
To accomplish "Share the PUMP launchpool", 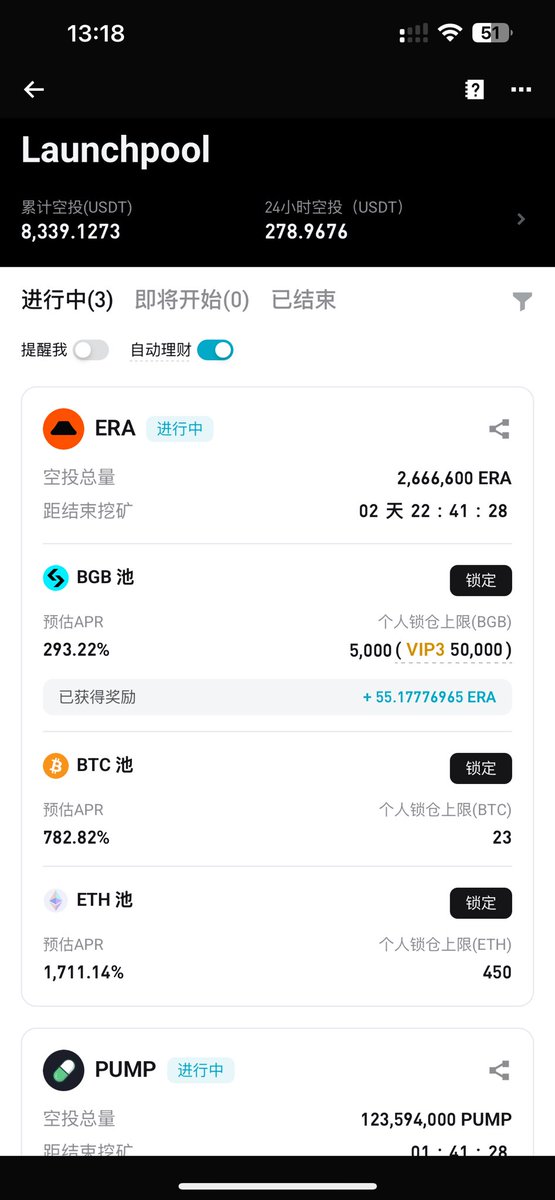I will (499, 1071).
